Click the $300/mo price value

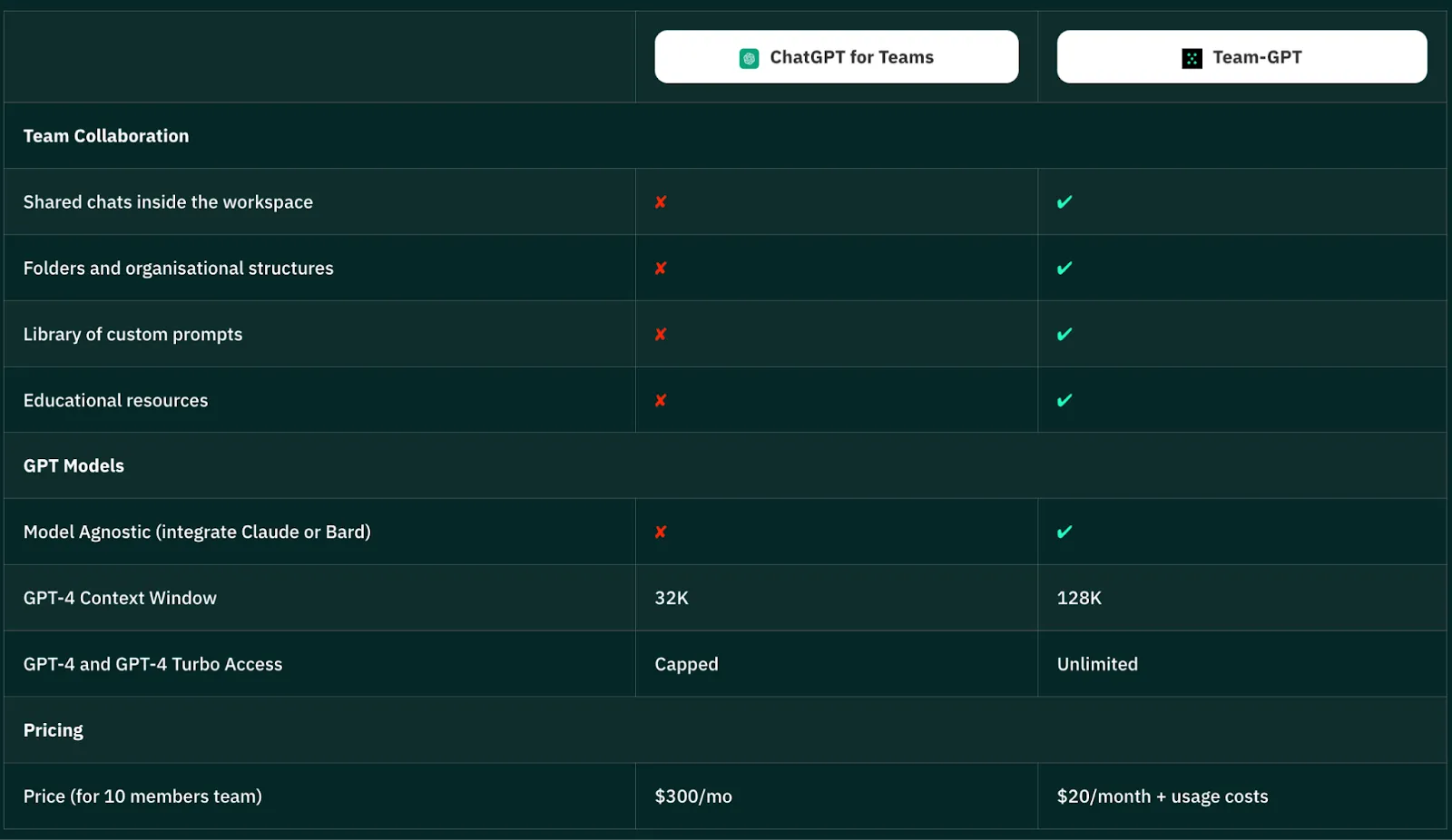pyautogui.click(x=693, y=796)
